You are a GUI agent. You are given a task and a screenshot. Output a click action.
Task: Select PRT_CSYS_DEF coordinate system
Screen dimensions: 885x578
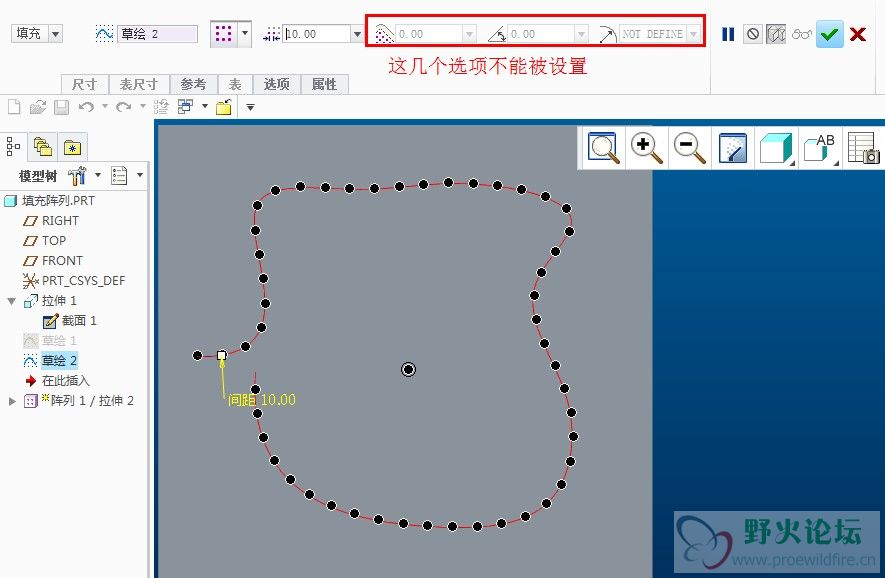point(74,281)
